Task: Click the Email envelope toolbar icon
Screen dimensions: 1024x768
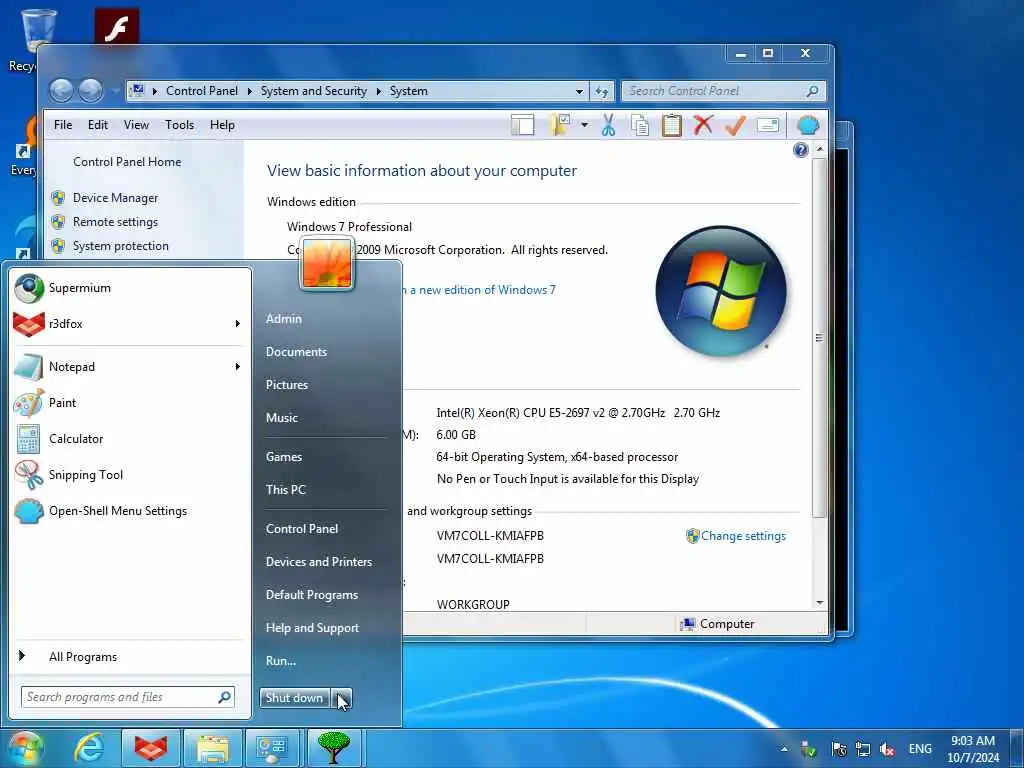Action: tap(768, 125)
